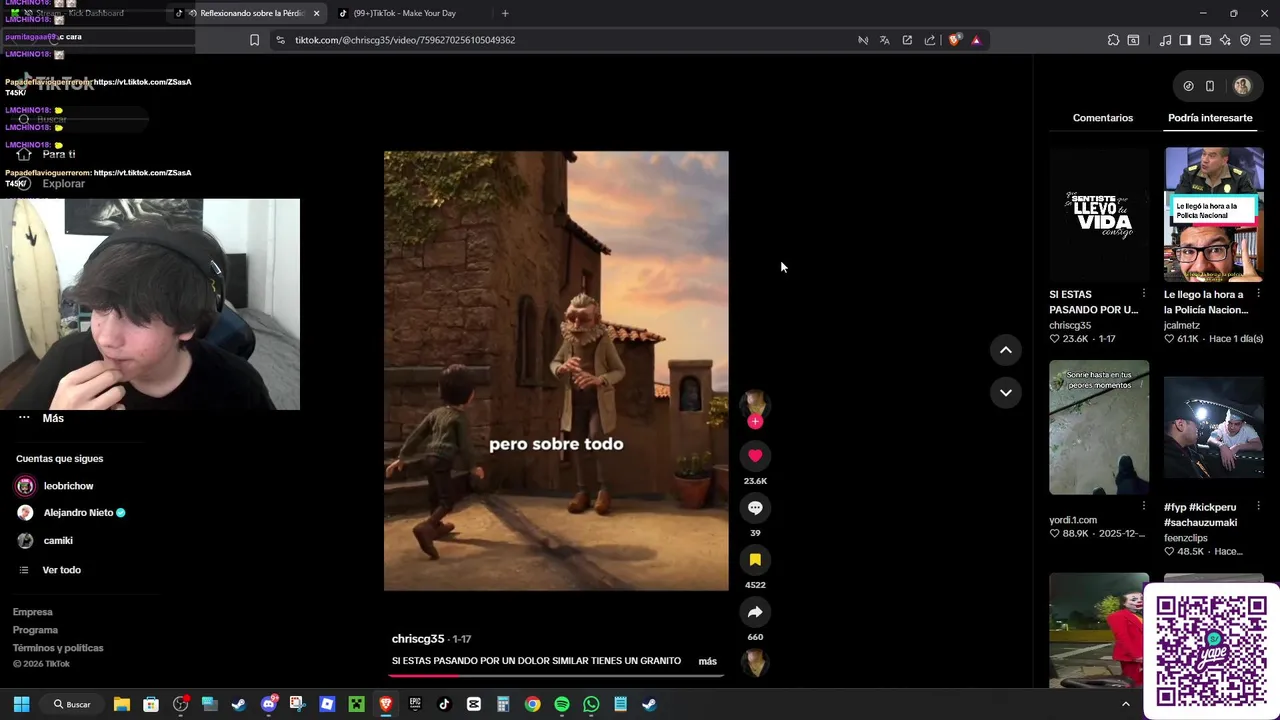Image resolution: width=1280 pixels, height=720 pixels.
Task: Open leobrichow followed account
Action: click(68, 486)
